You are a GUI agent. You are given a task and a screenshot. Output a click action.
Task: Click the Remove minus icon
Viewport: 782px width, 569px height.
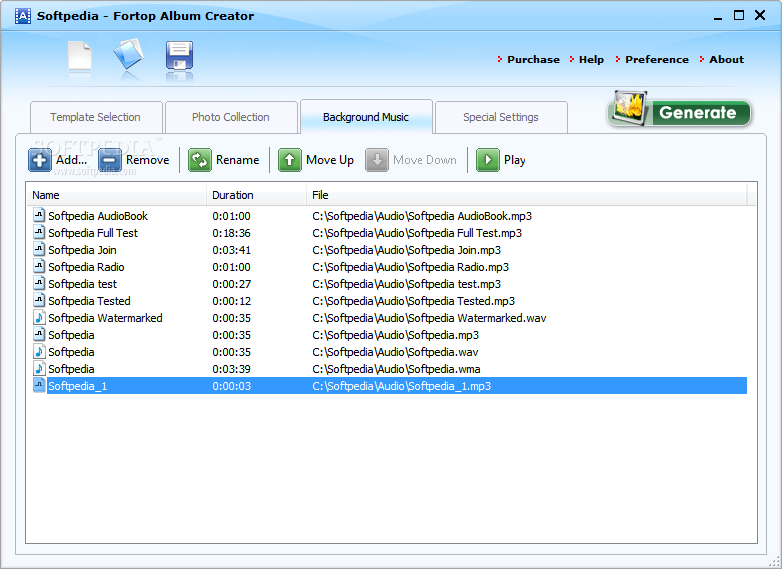[110, 160]
